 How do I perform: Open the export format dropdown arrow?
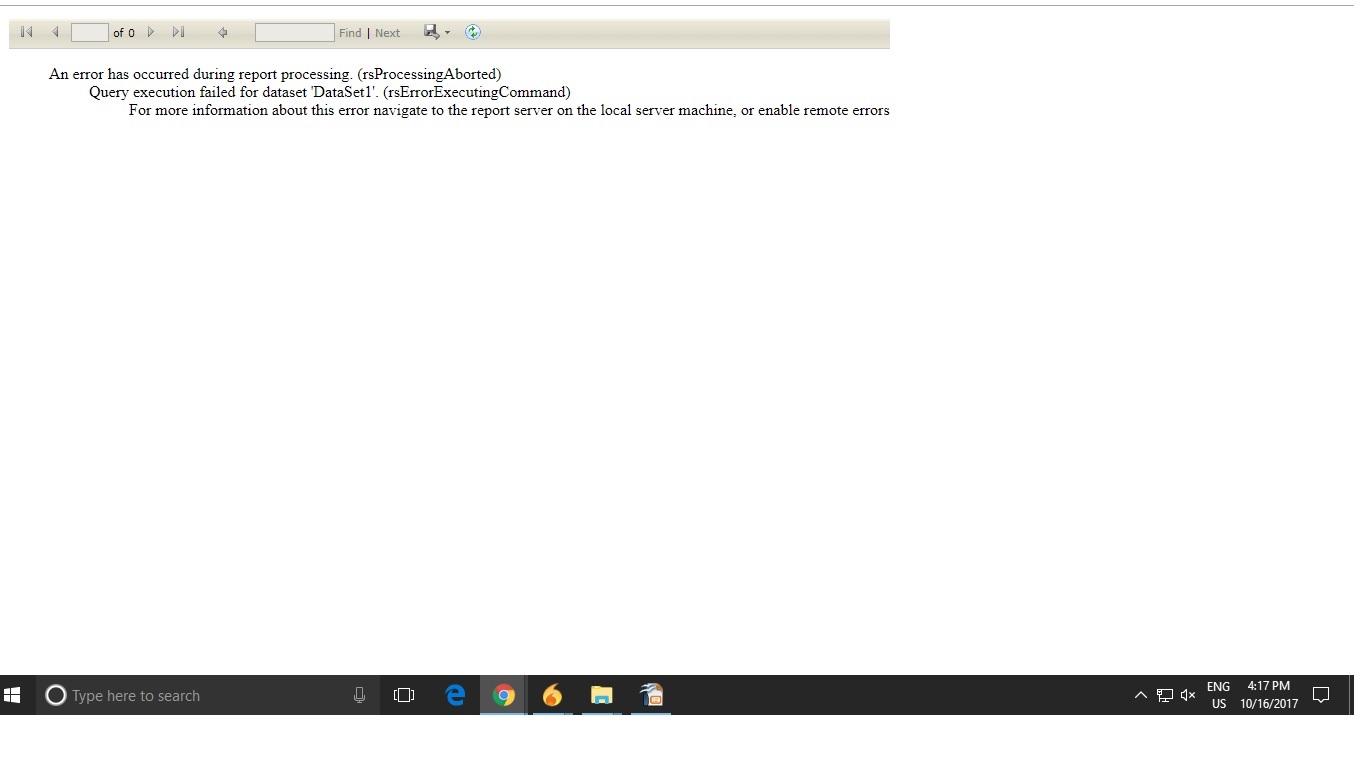point(447,32)
